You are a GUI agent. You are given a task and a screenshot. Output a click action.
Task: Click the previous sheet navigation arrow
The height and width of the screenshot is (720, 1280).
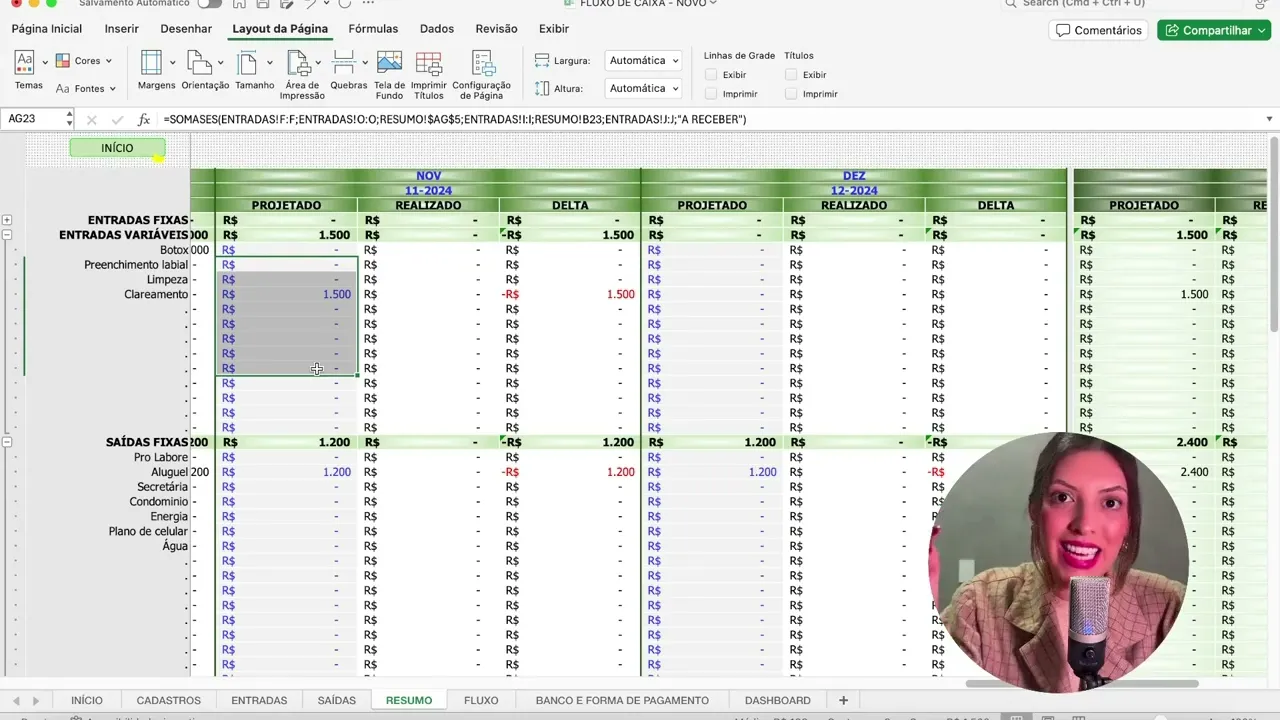coord(15,701)
